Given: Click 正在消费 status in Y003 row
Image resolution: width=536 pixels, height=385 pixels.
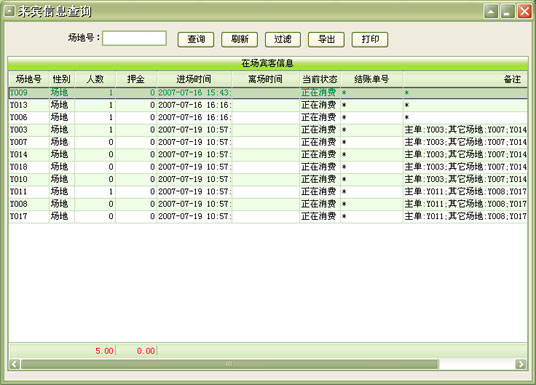Looking at the screenshot, I should pyautogui.click(x=320, y=130).
